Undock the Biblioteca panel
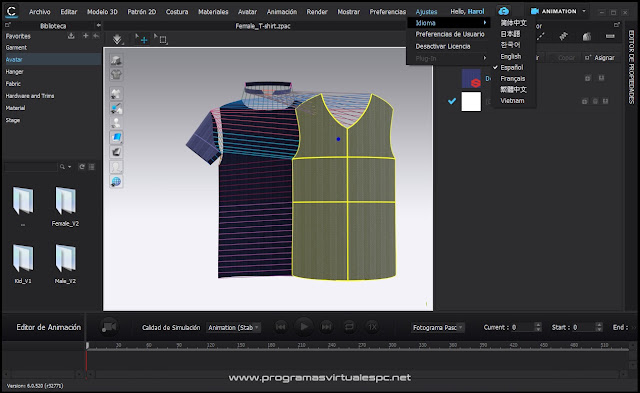Screen dimensions: 640x393 tap(7, 25)
